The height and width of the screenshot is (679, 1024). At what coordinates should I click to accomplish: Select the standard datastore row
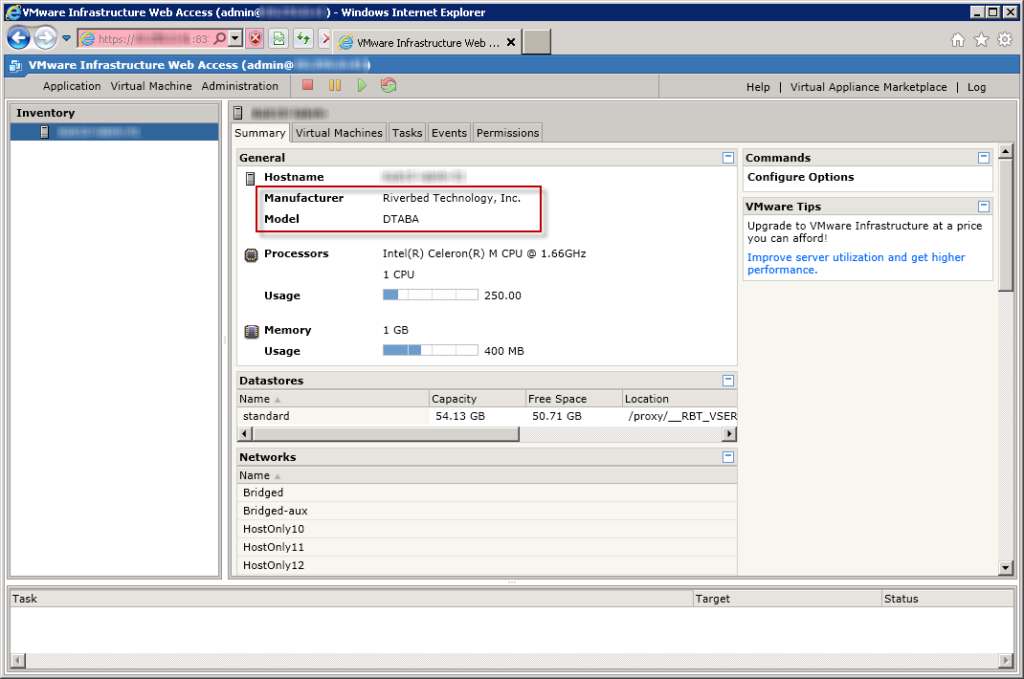487,416
